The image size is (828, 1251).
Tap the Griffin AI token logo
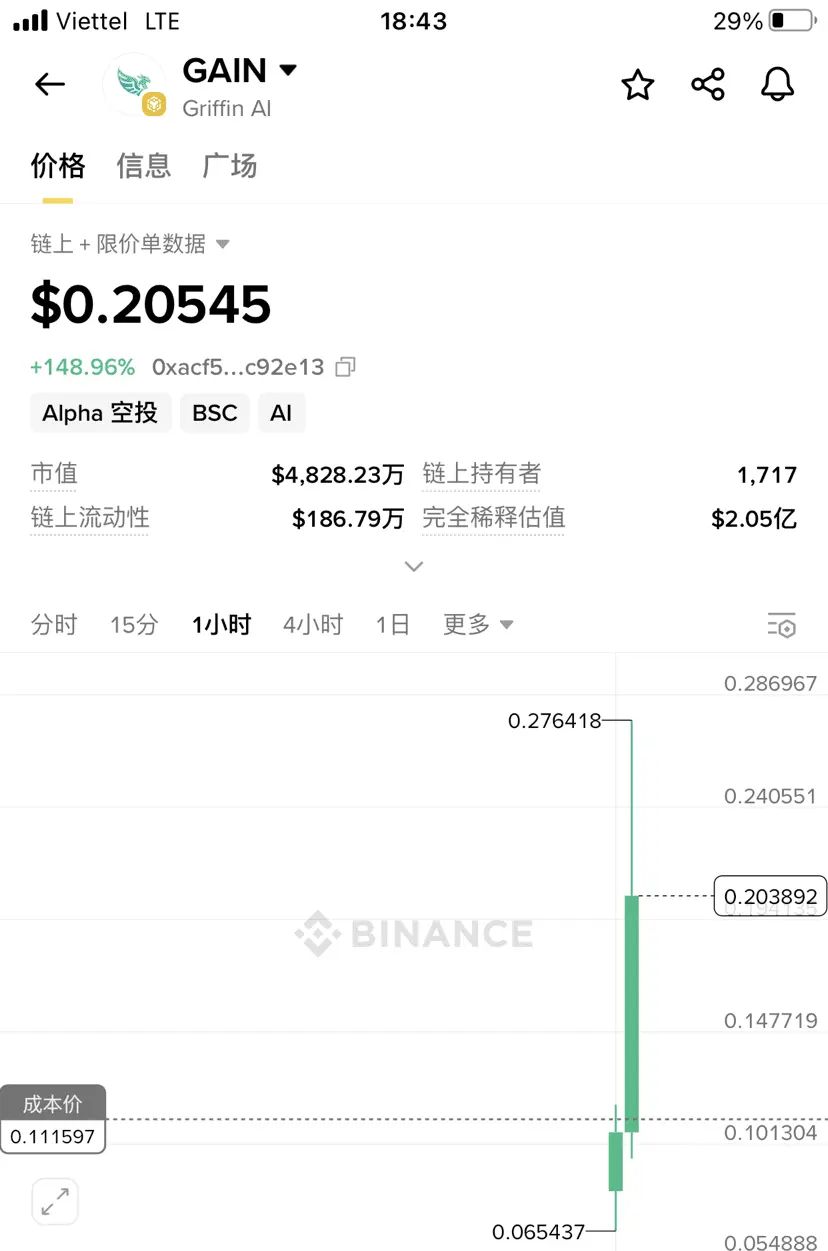click(134, 85)
